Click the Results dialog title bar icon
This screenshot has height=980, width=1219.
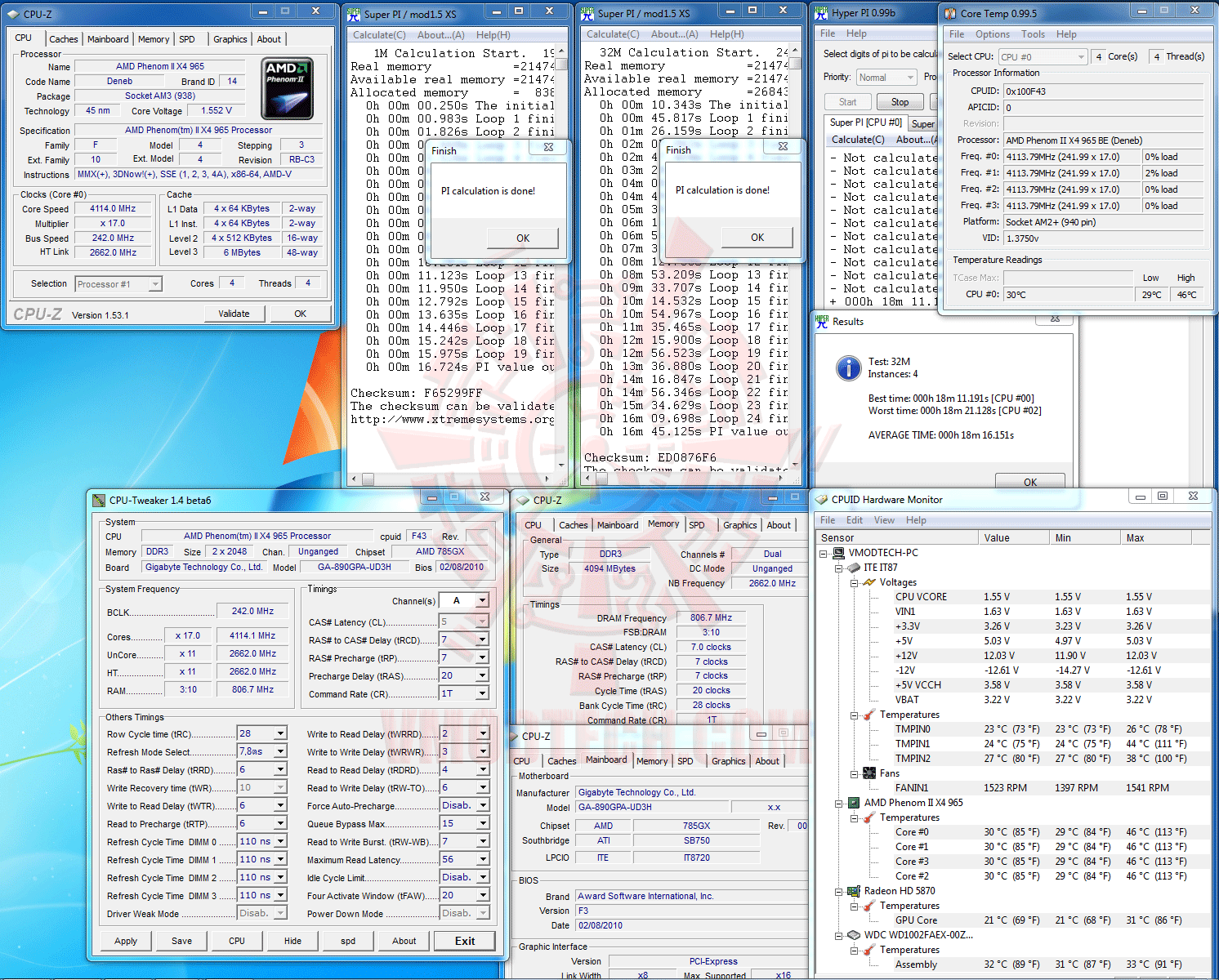(822, 322)
